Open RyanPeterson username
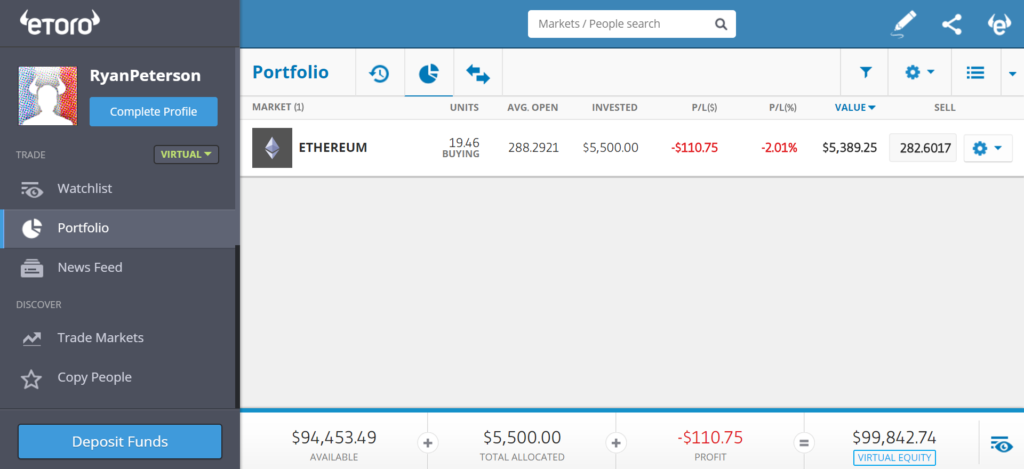 (x=145, y=76)
